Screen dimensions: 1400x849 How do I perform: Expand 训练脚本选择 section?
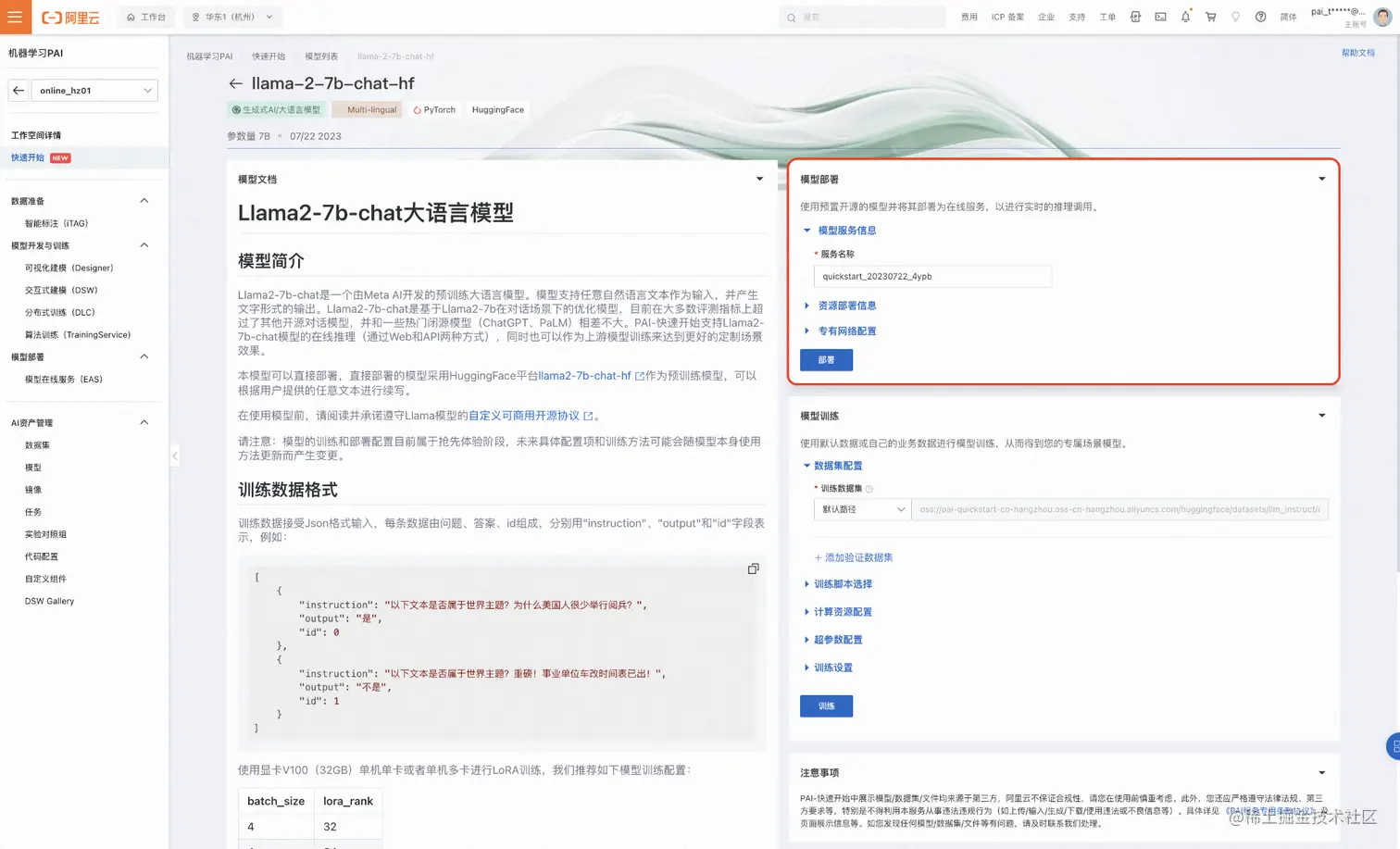[x=838, y=584]
